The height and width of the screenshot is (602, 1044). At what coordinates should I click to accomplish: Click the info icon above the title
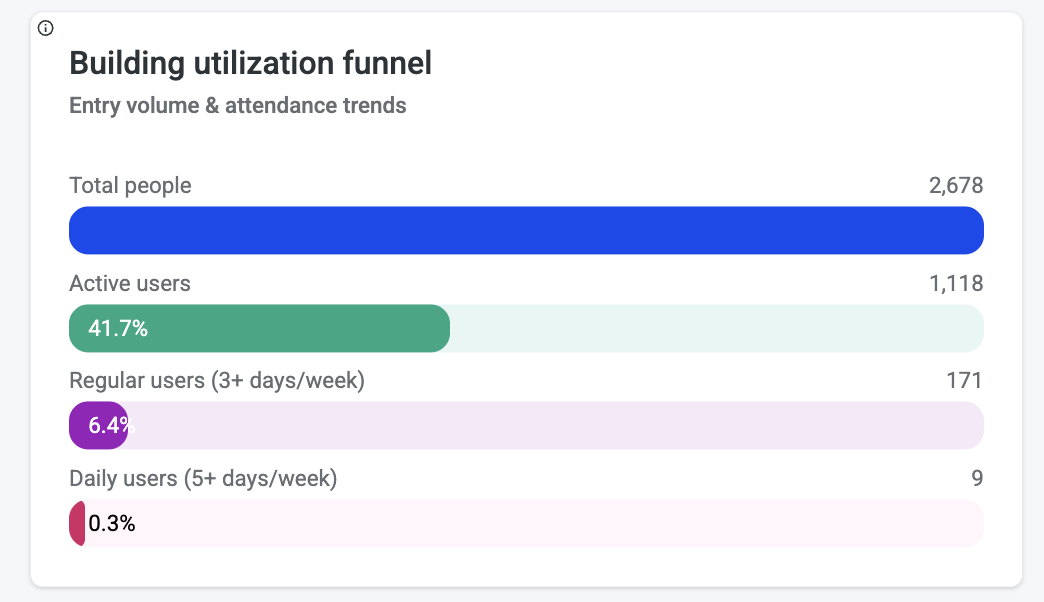tap(45, 28)
